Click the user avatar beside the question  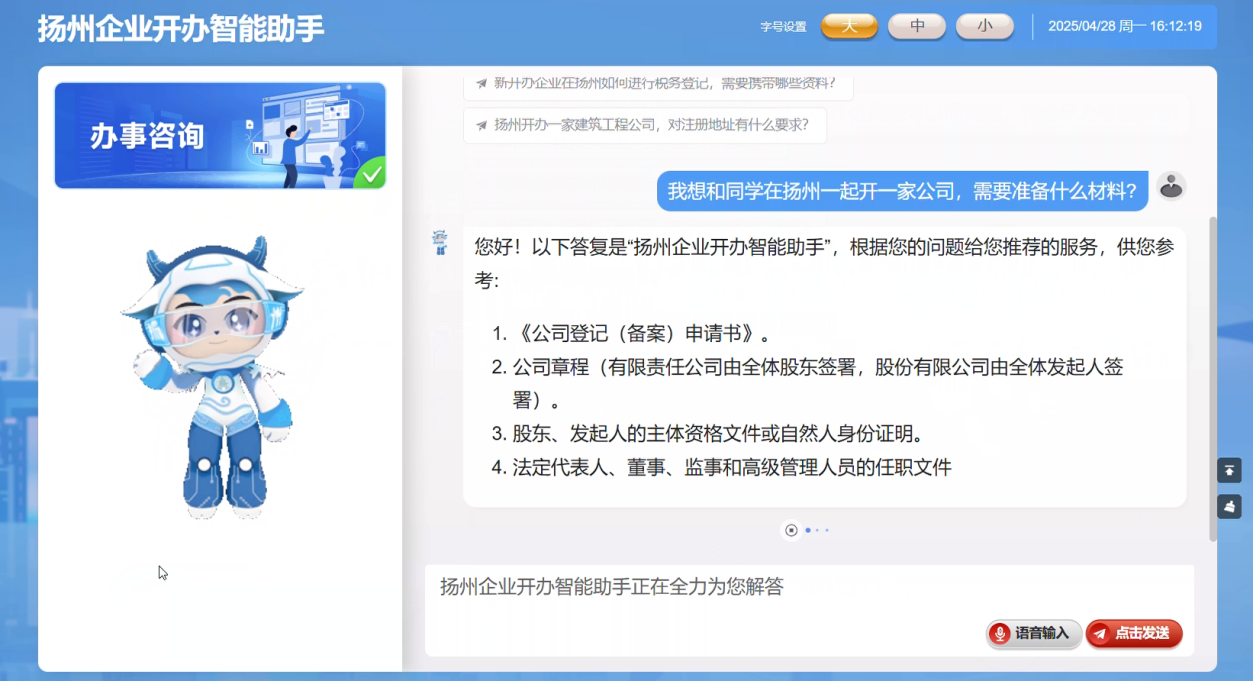tap(1170, 186)
